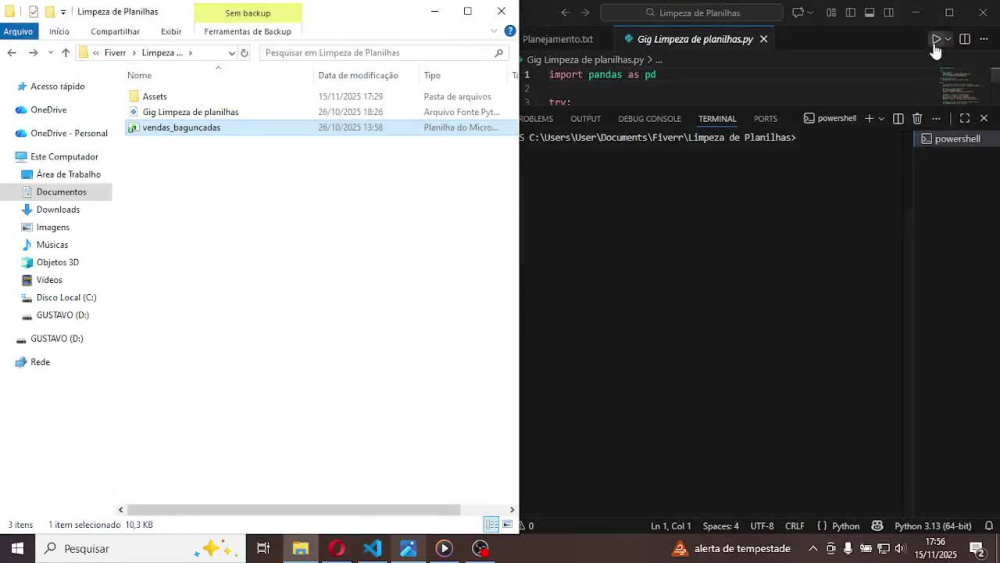Toggle the primary side bar

coord(850,12)
